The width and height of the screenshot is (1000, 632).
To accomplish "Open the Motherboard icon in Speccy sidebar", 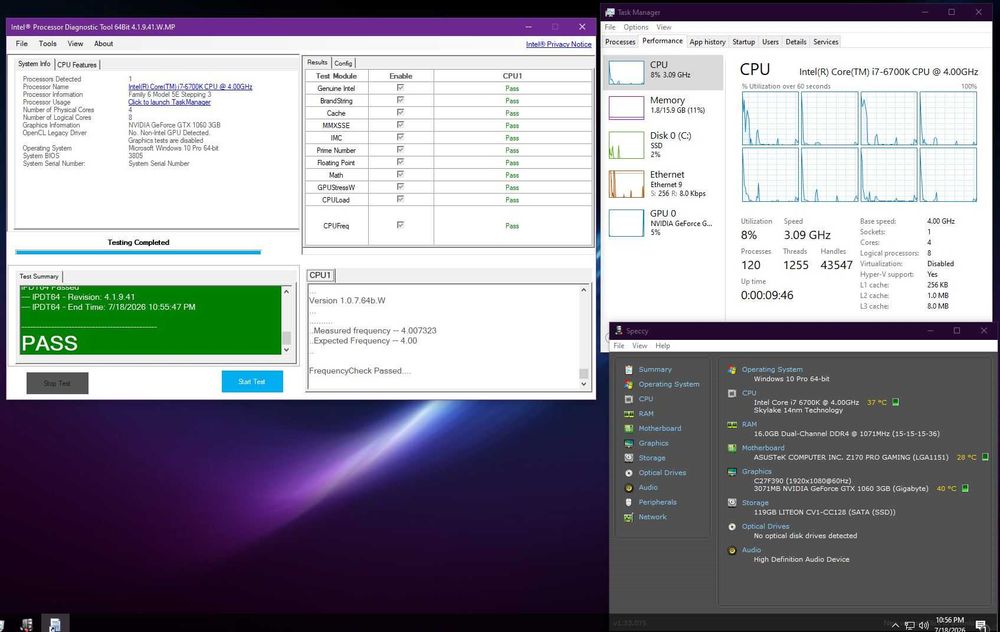I will tap(629, 428).
